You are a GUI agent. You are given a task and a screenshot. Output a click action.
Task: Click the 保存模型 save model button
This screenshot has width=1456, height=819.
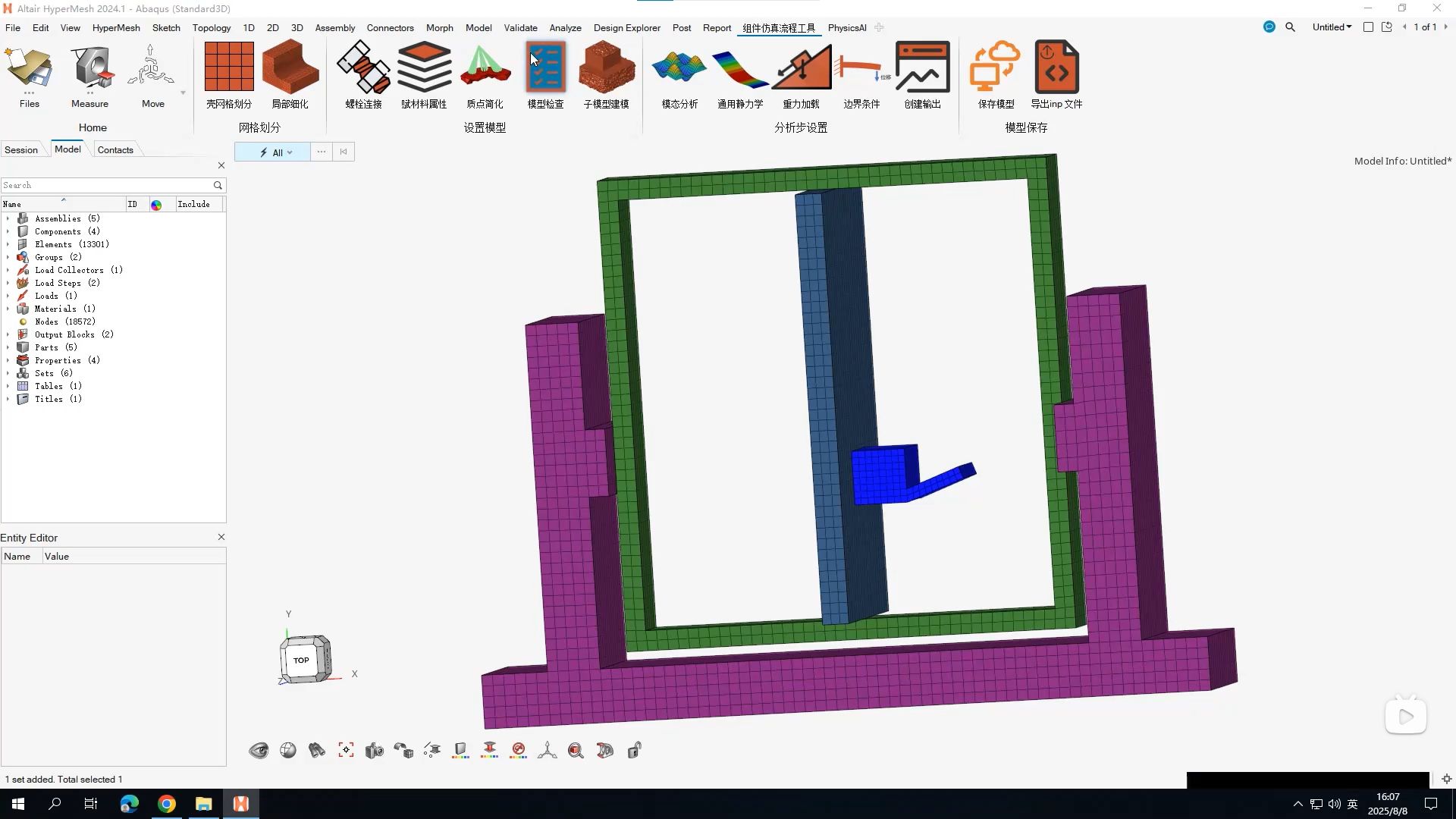point(995,67)
